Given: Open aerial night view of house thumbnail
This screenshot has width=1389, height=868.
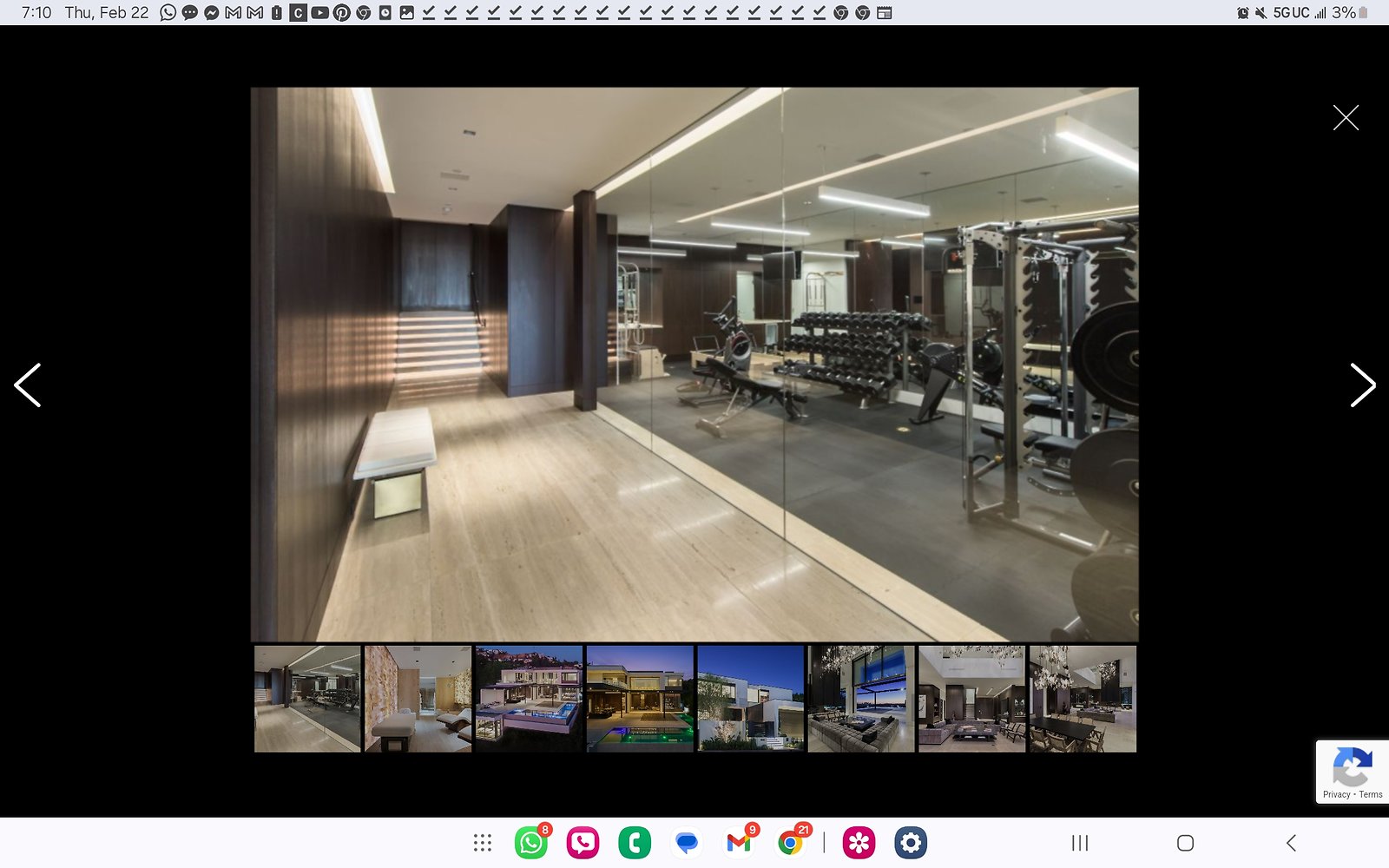Looking at the screenshot, I should coord(529,699).
